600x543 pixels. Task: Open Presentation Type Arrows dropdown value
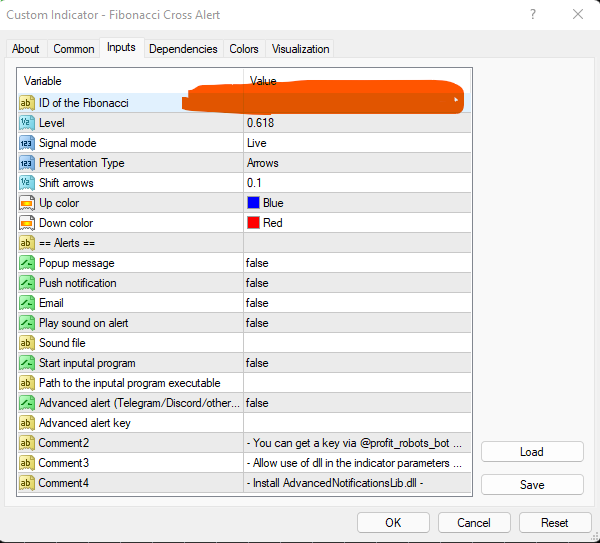tap(357, 163)
